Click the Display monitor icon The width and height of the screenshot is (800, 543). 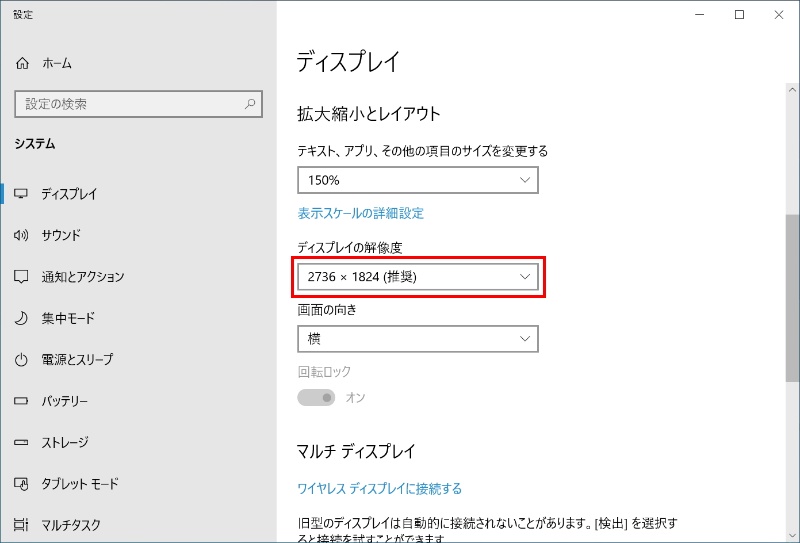point(22,194)
